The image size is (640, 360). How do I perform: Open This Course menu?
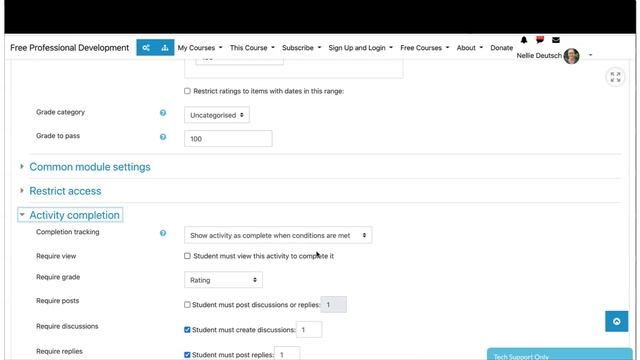coord(252,48)
